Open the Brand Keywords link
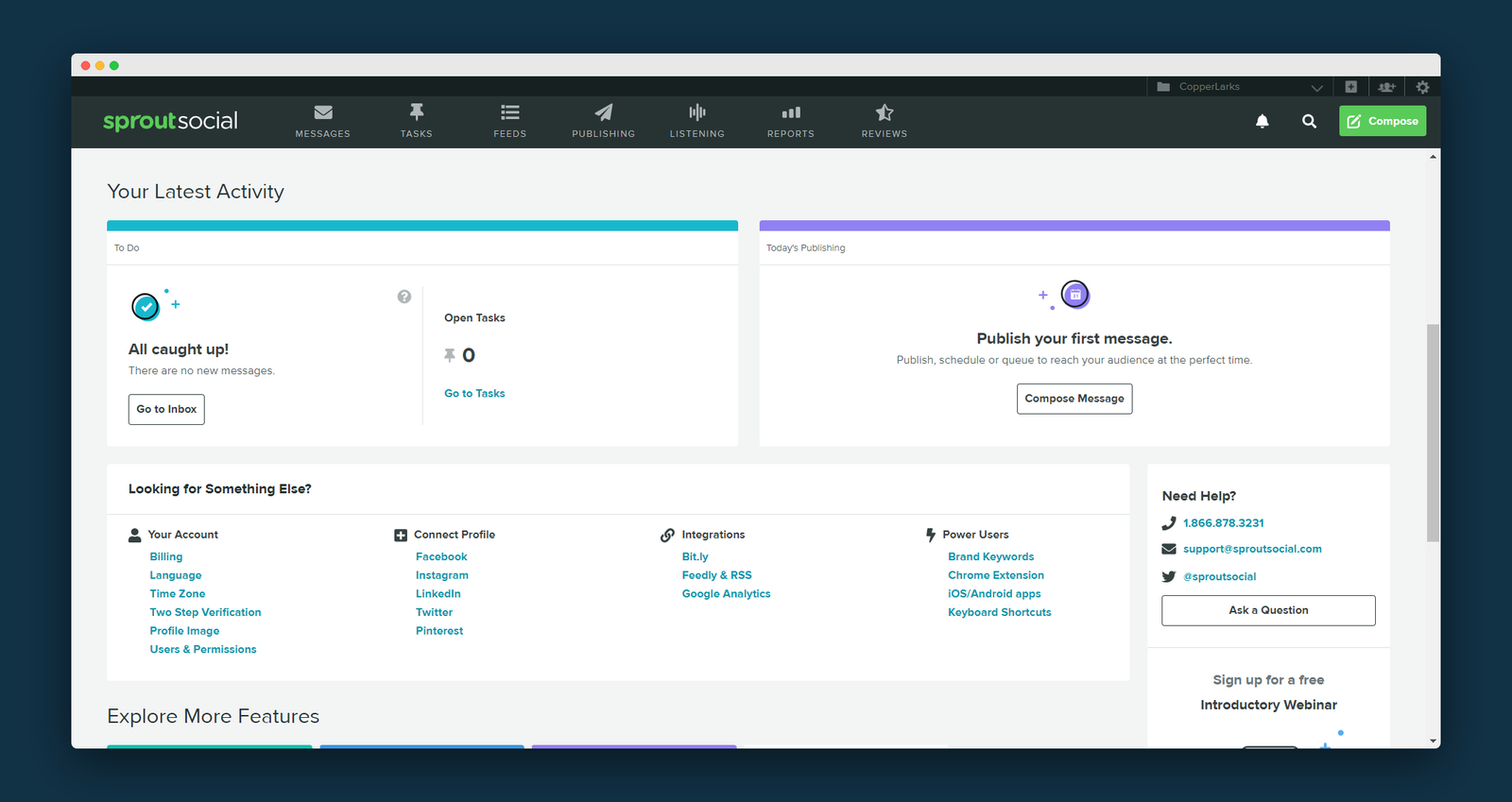Viewport: 1512px width, 802px height. pyautogui.click(x=991, y=557)
